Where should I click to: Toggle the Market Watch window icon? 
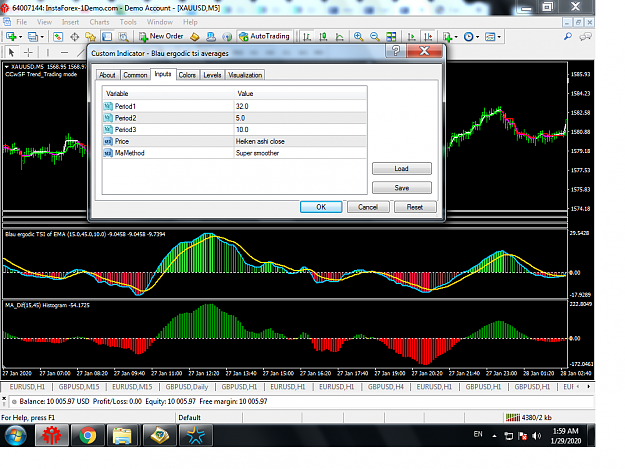pos(58,37)
